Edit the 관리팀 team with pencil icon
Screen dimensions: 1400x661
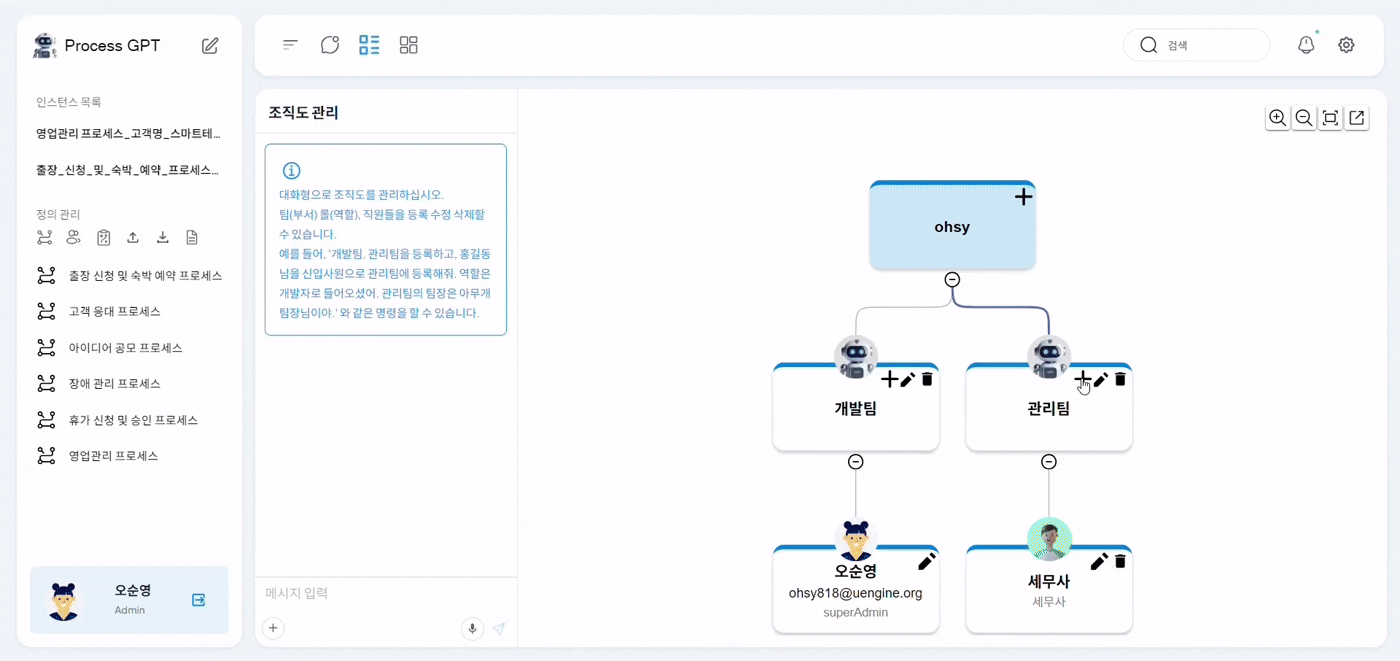pos(1100,379)
